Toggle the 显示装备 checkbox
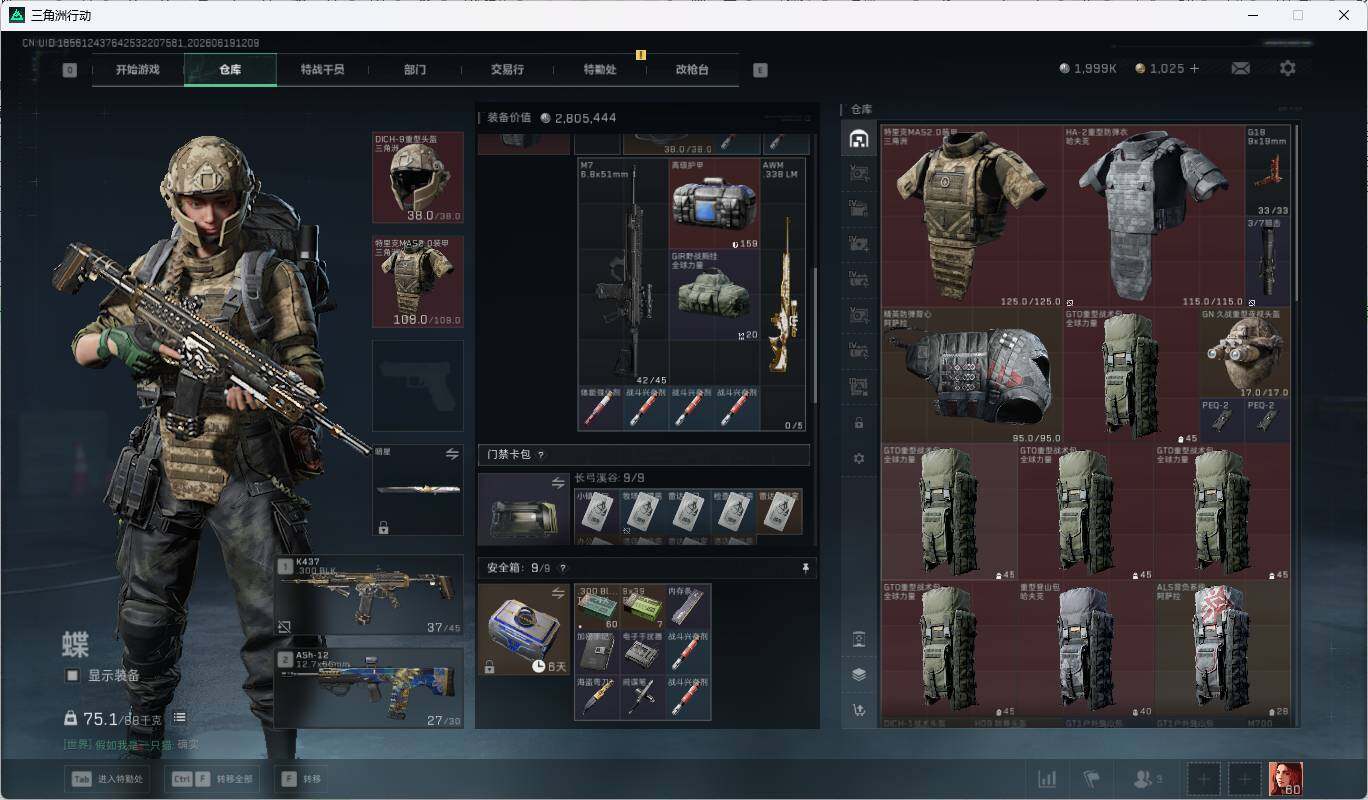The image size is (1368, 800). (x=72, y=675)
